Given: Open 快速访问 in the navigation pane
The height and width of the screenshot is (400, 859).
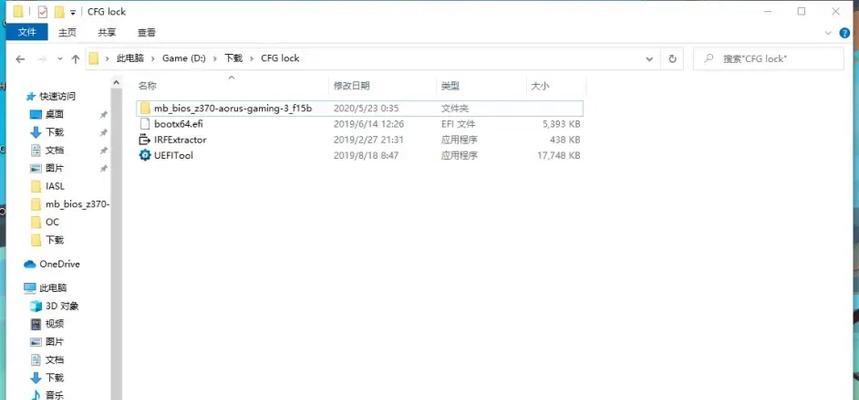Looking at the screenshot, I should [58, 96].
